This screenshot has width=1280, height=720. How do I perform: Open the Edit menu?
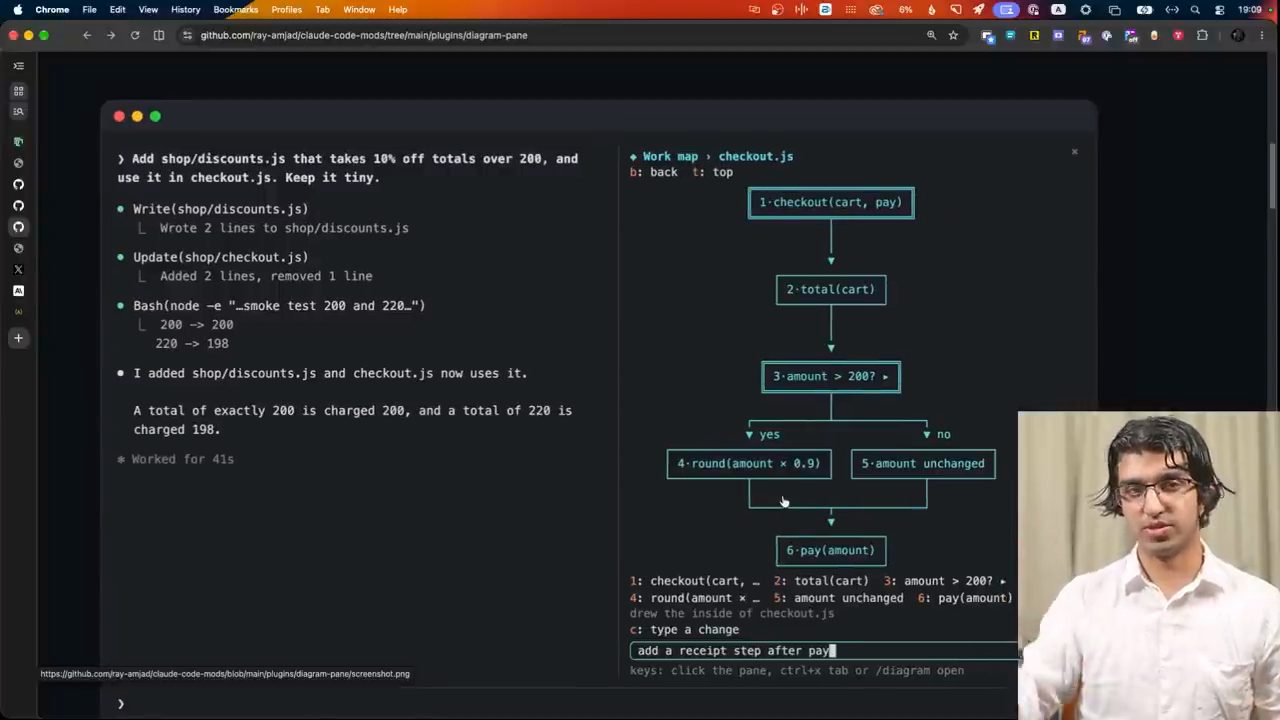[x=117, y=10]
